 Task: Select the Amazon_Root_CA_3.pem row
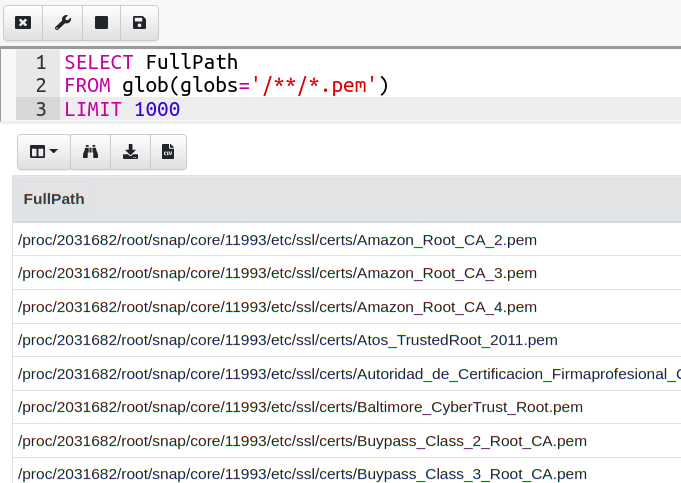pyautogui.click(x=347, y=273)
